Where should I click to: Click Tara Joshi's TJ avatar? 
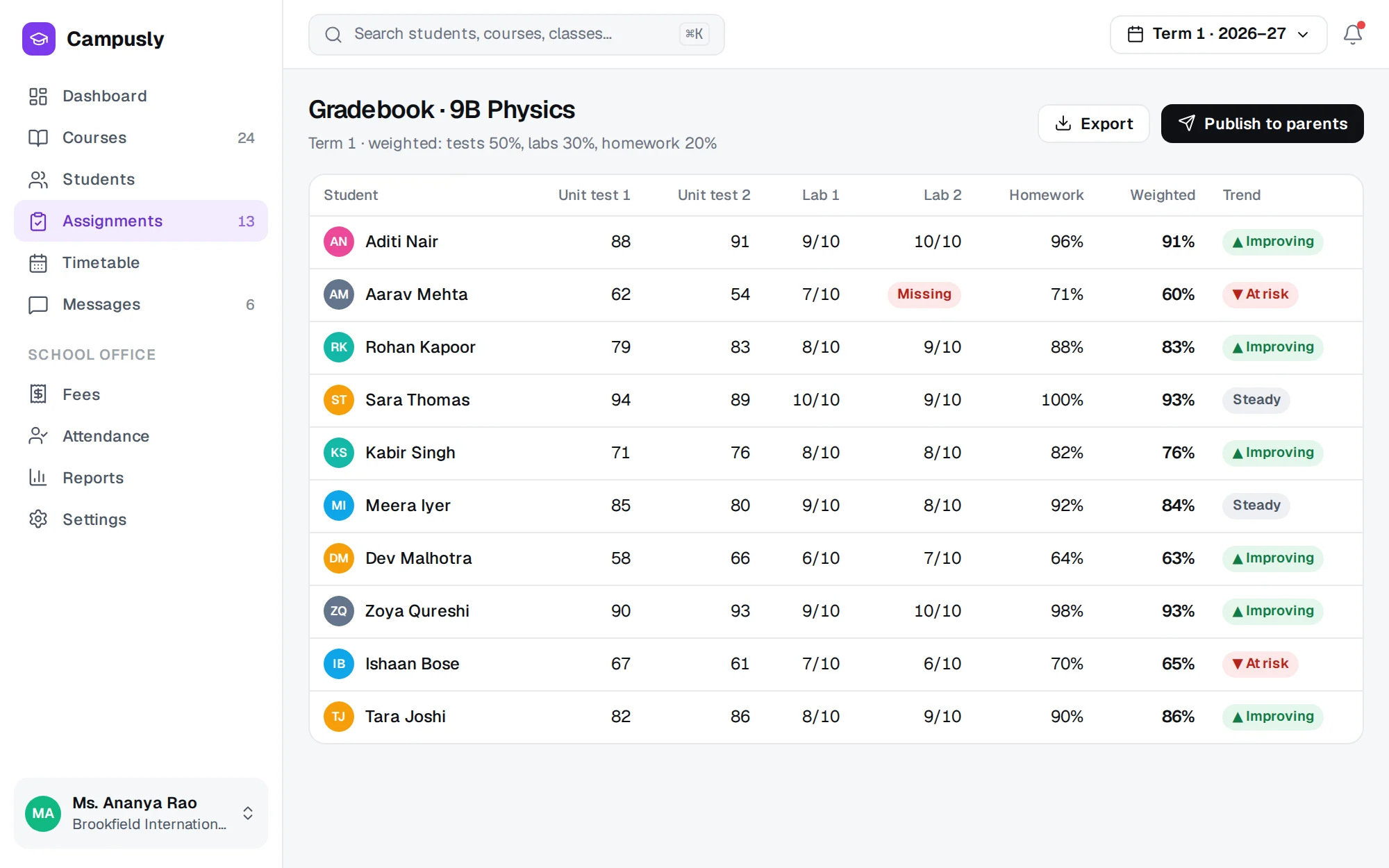[339, 717]
